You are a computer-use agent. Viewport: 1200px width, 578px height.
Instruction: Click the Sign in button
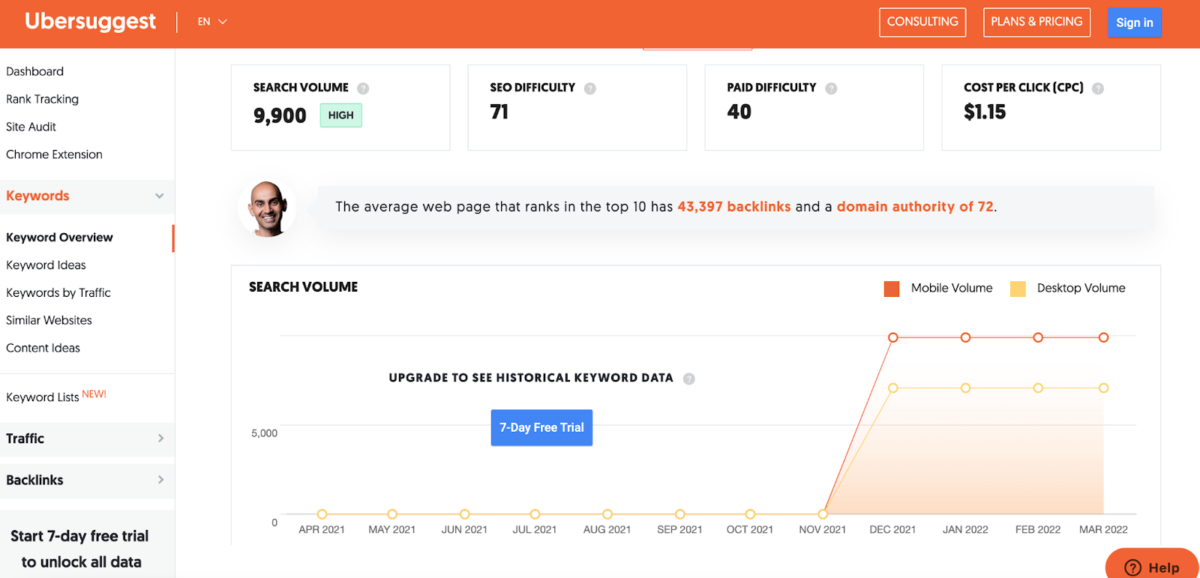(x=1134, y=23)
